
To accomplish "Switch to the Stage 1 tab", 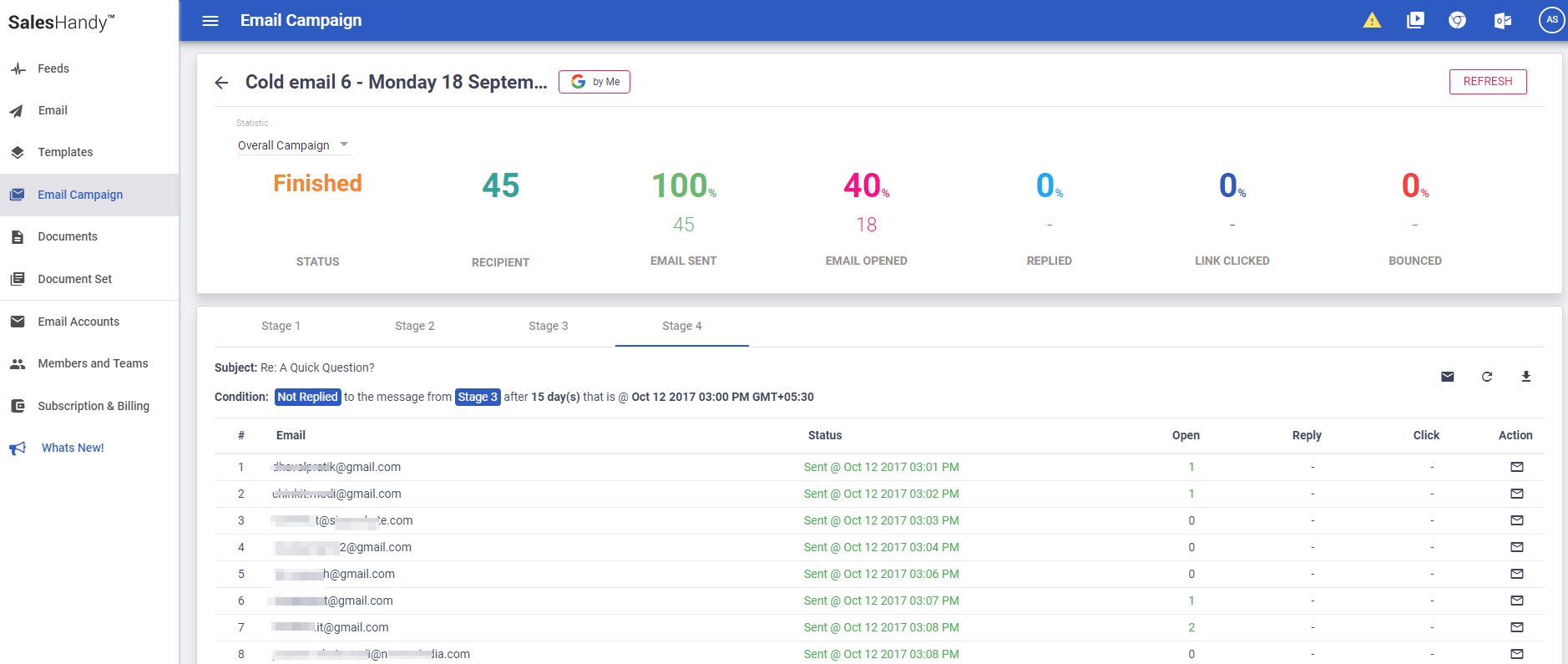I will coord(281,326).
